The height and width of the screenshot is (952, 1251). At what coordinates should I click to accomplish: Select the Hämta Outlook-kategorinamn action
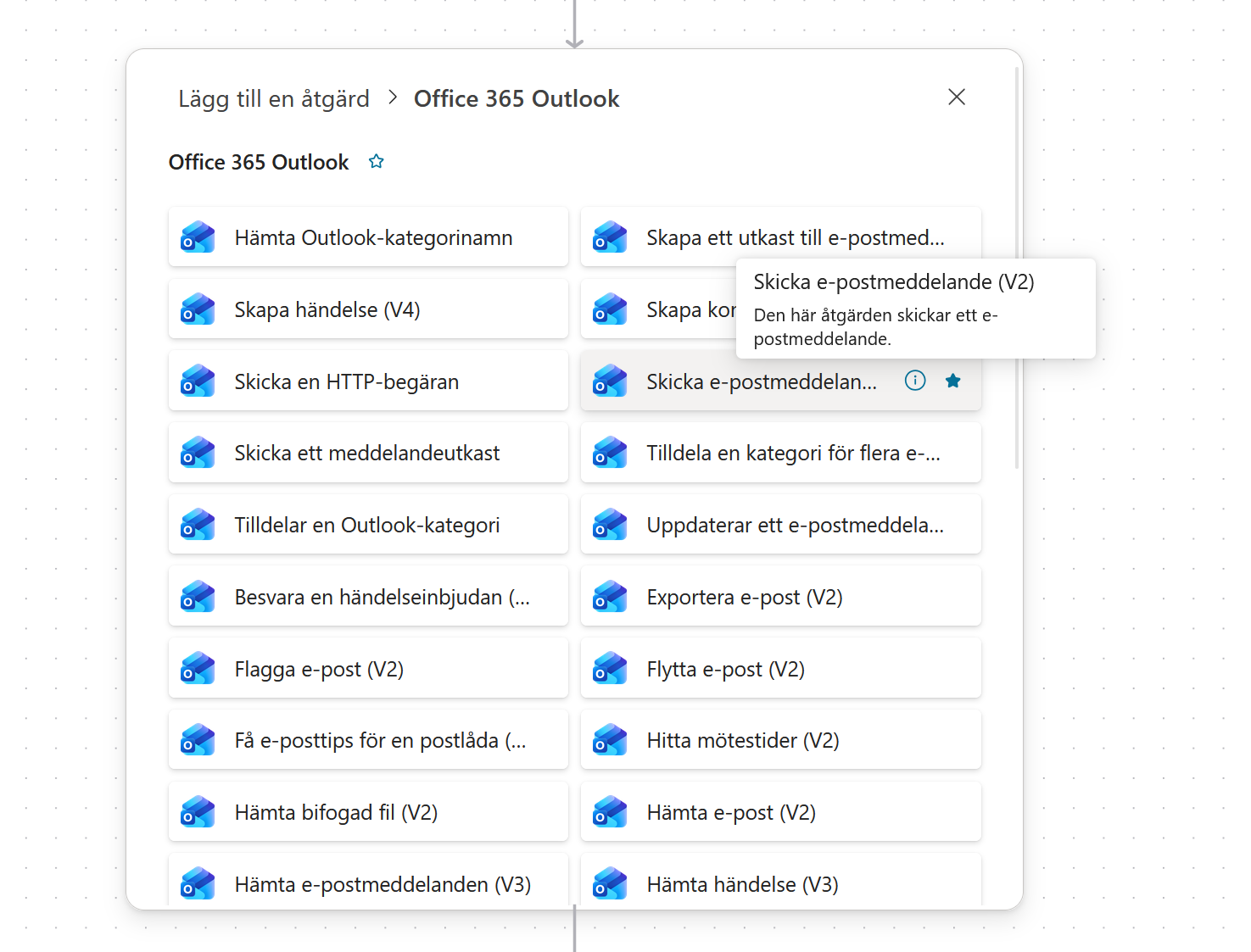click(x=368, y=237)
